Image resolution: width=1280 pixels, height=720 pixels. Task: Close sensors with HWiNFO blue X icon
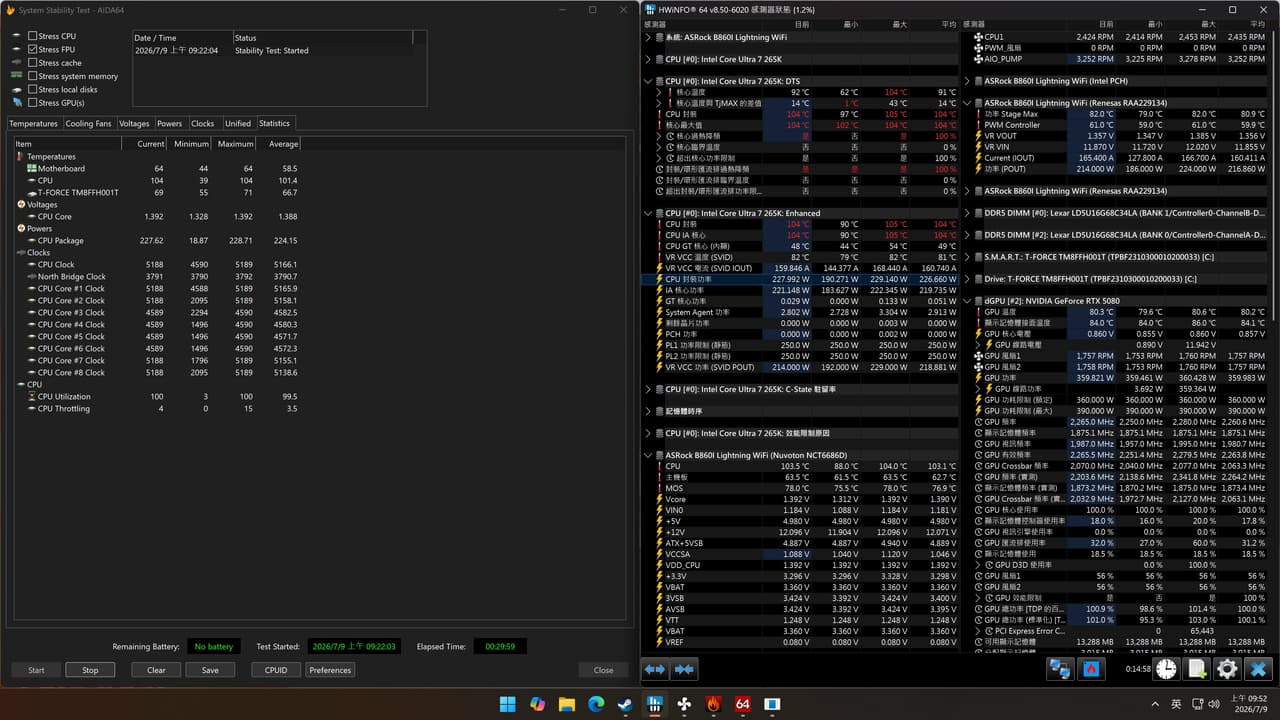pyautogui.click(x=1259, y=669)
